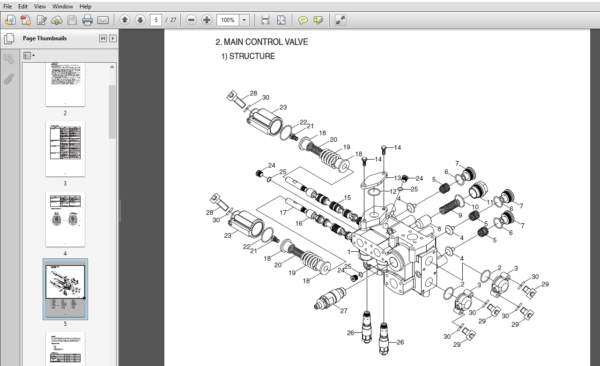Open the Attachments paperclip panel

tap(9, 79)
